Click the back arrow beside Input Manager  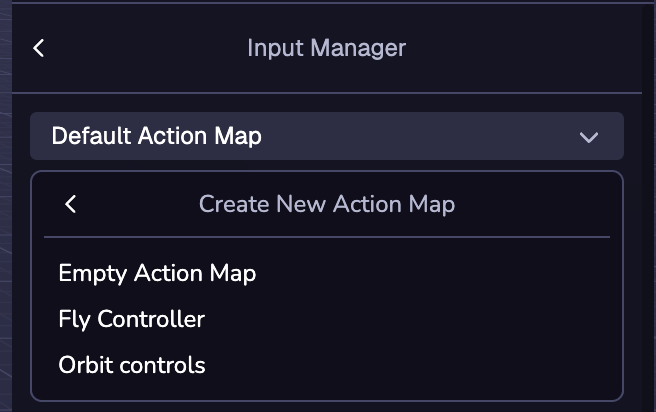coord(39,48)
